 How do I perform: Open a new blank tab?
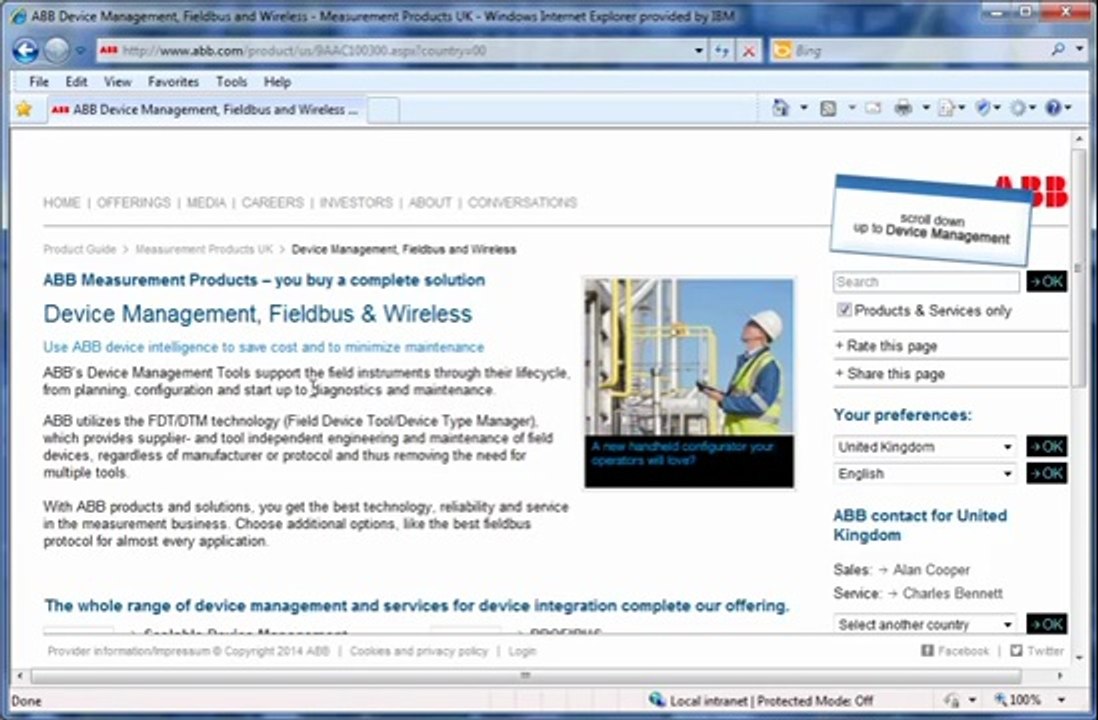(383, 110)
